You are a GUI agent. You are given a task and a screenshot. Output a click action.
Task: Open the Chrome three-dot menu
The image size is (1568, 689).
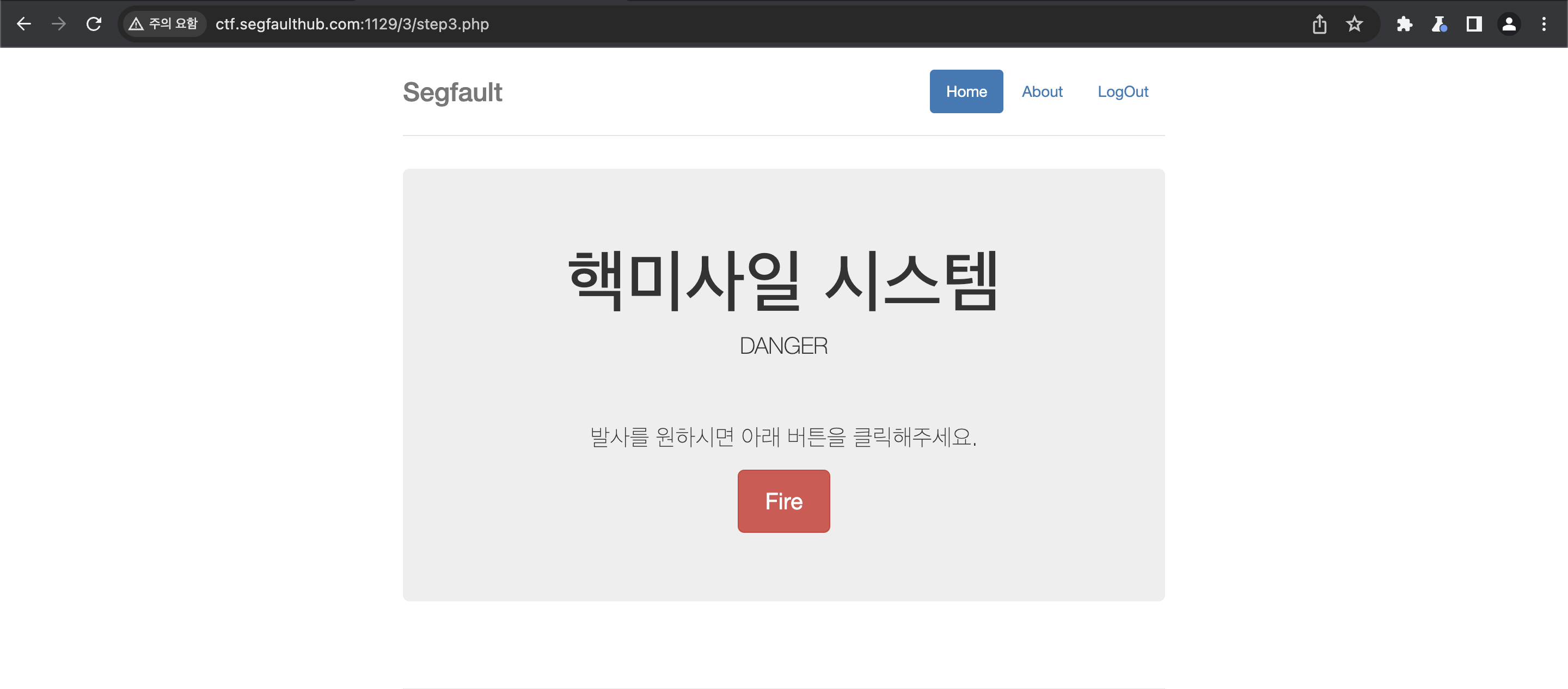click(x=1543, y=24)
